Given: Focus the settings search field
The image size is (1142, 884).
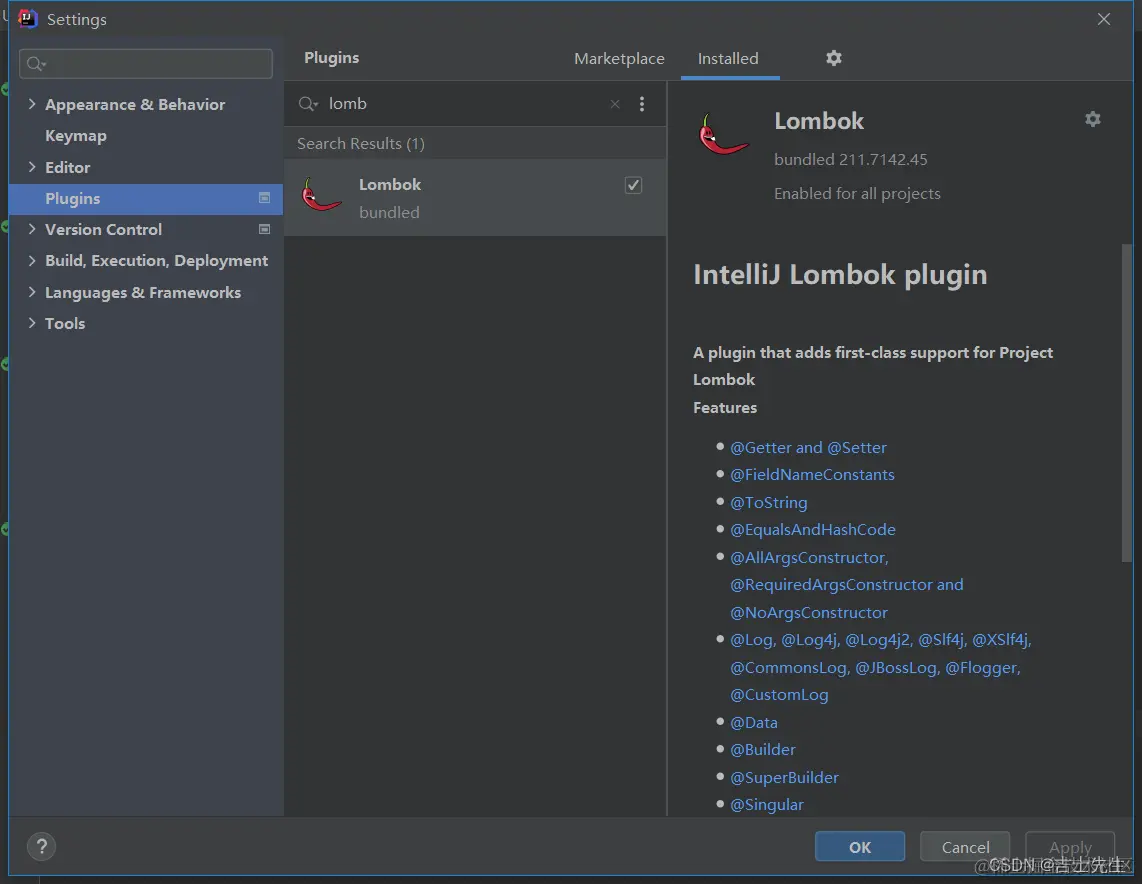Looking at the screenshot, I should [x=146, y=64].
